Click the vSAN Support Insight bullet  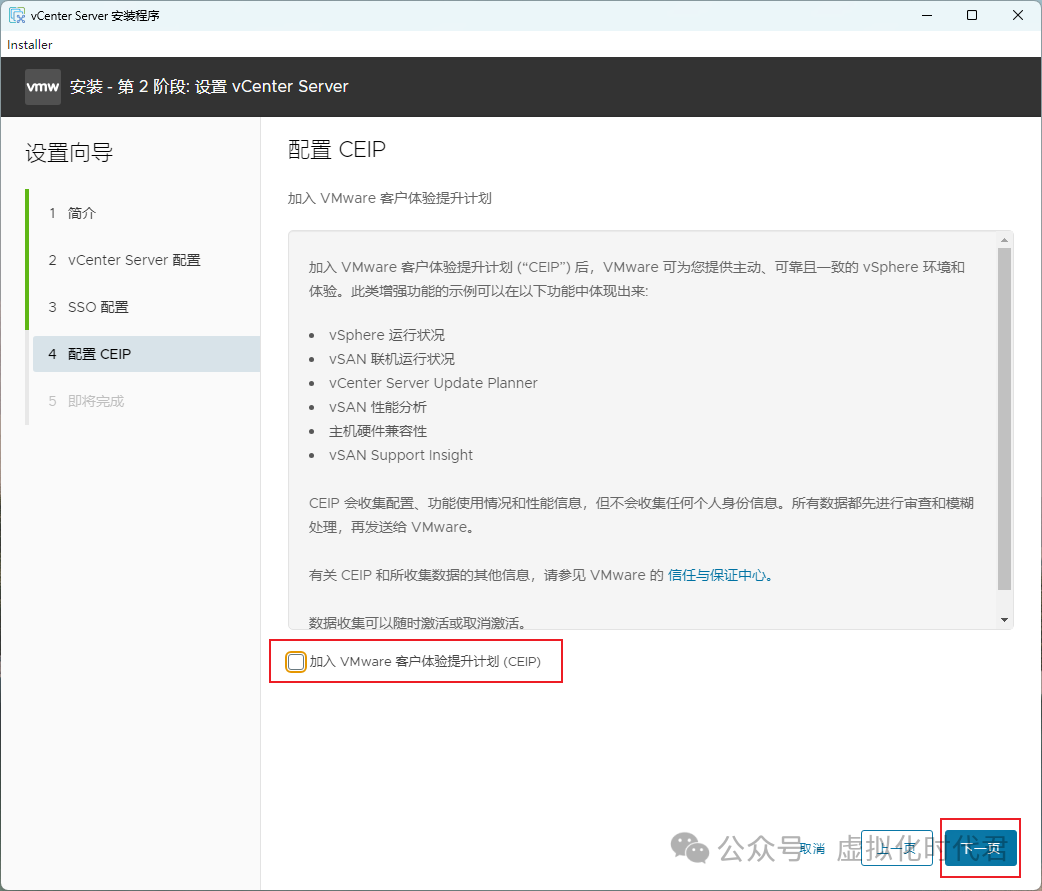coord(401,455)
